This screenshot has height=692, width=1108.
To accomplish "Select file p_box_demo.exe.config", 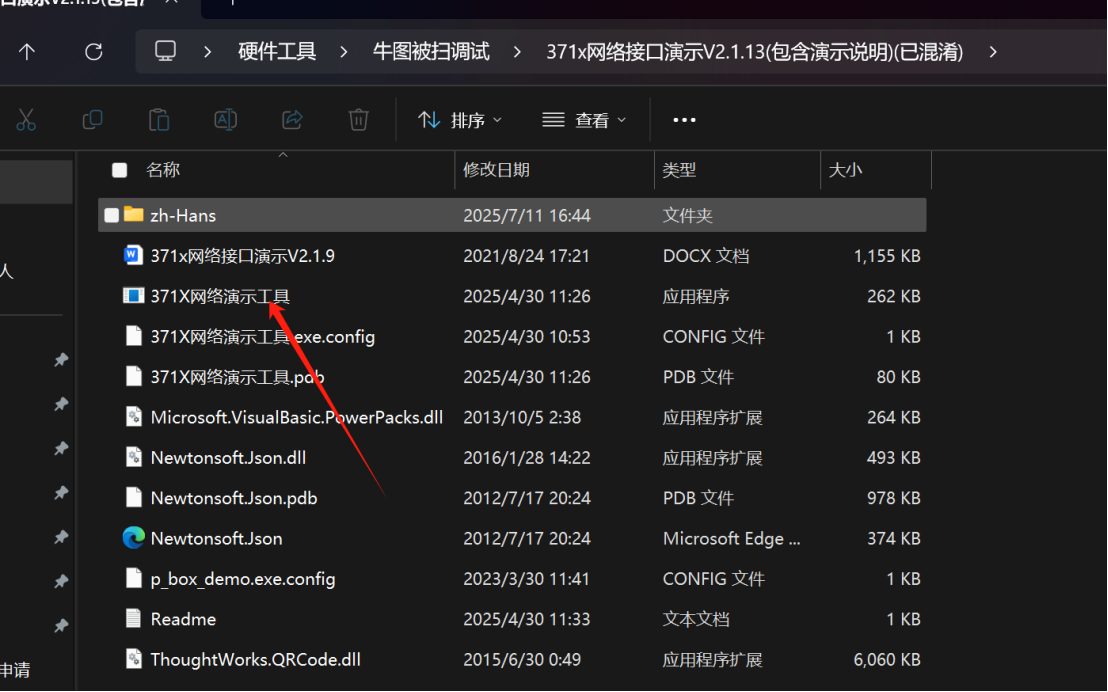I will (x=243, y=579).
